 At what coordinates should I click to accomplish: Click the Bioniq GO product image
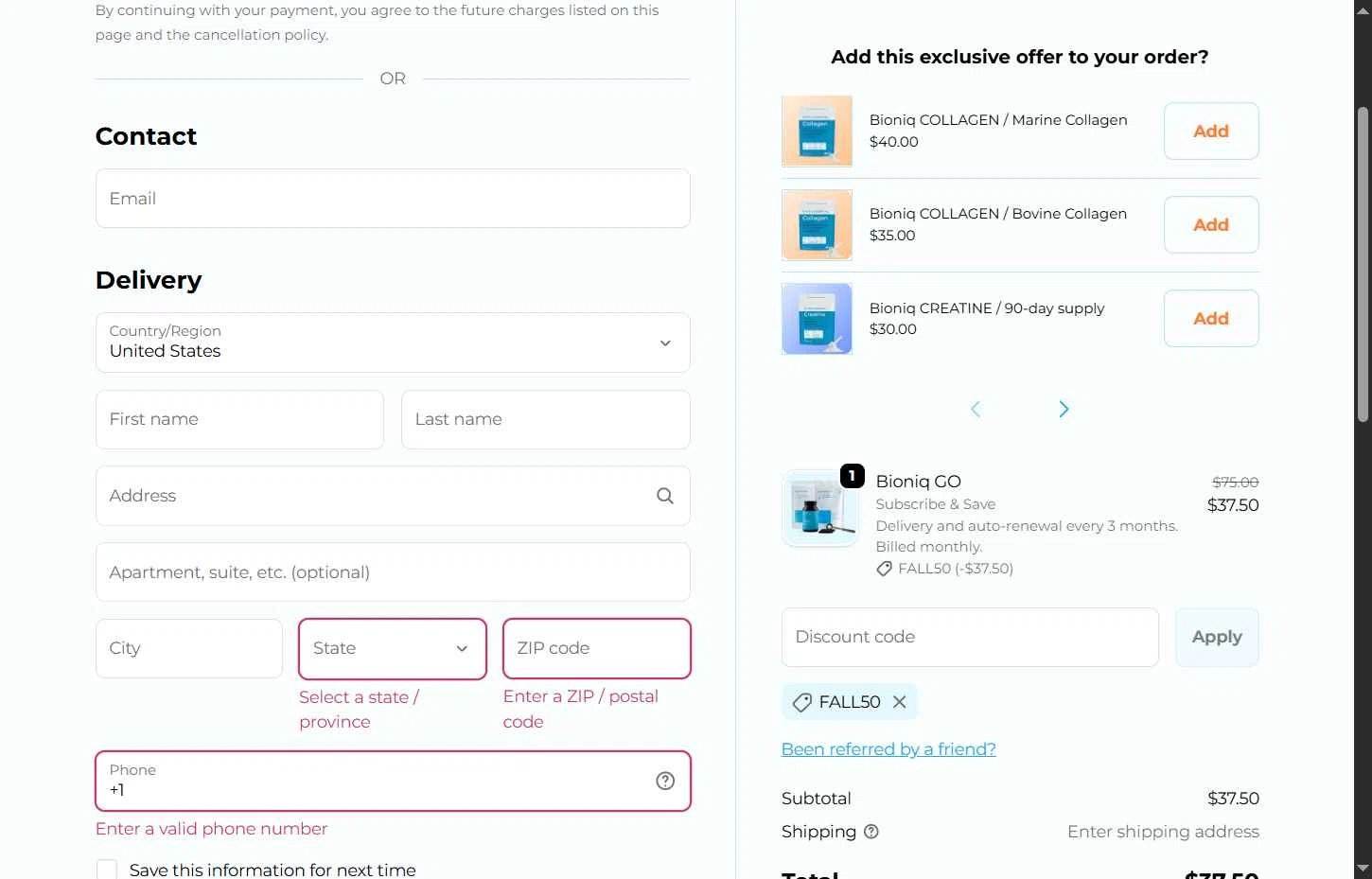(x=820, y=509)
